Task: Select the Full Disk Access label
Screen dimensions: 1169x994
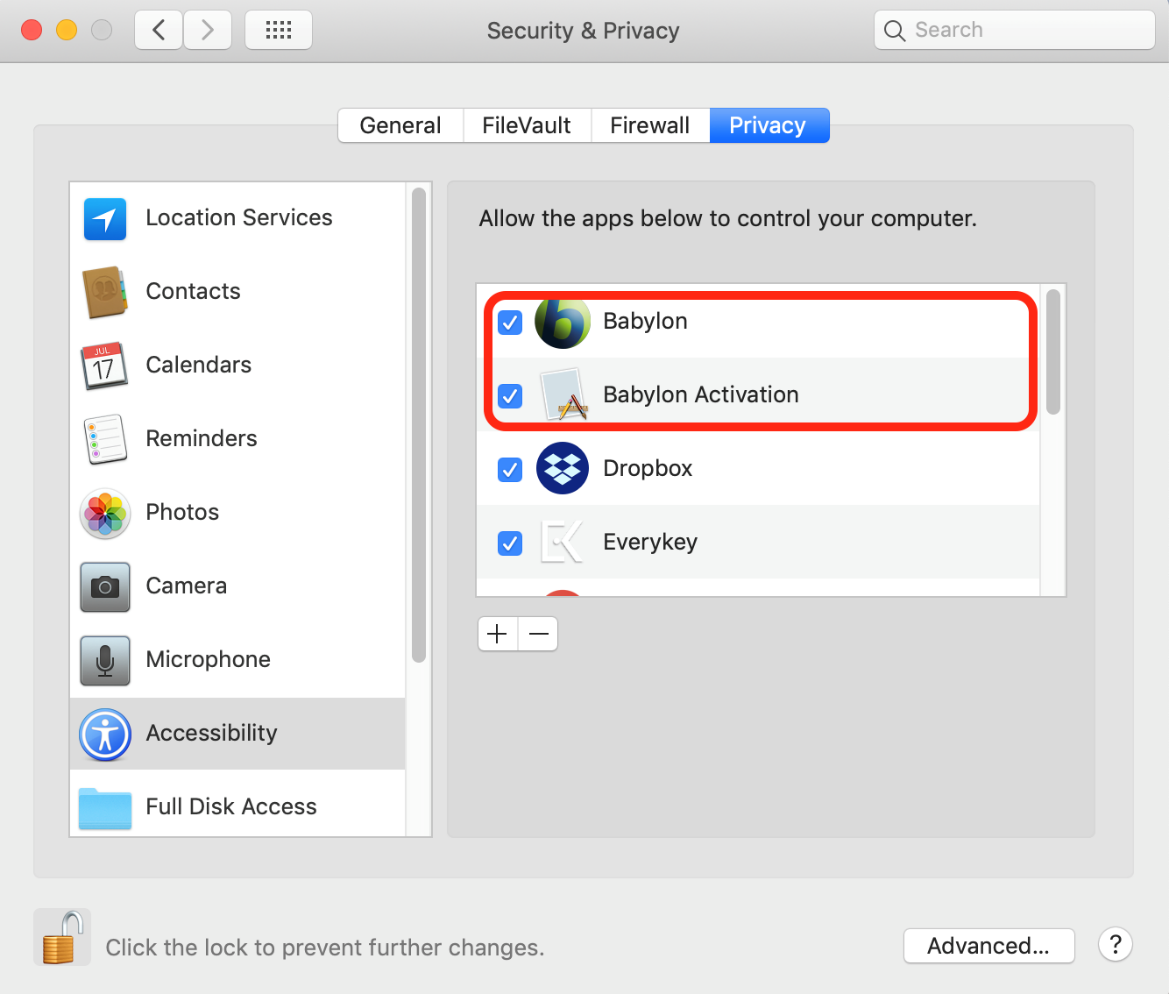Action: click(231, 807)
